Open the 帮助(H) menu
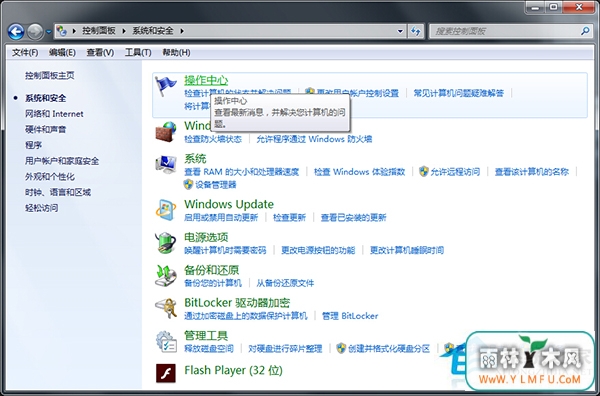The image size is (600, 396). [176, 52]
